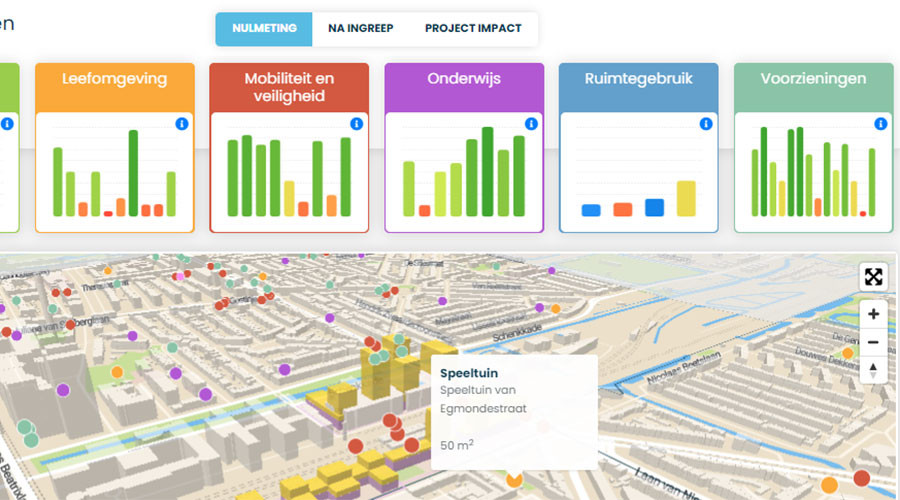Open info icon on Mobiliteit en veiligheid card
900x500 pixels.
(x=356, y=123)
